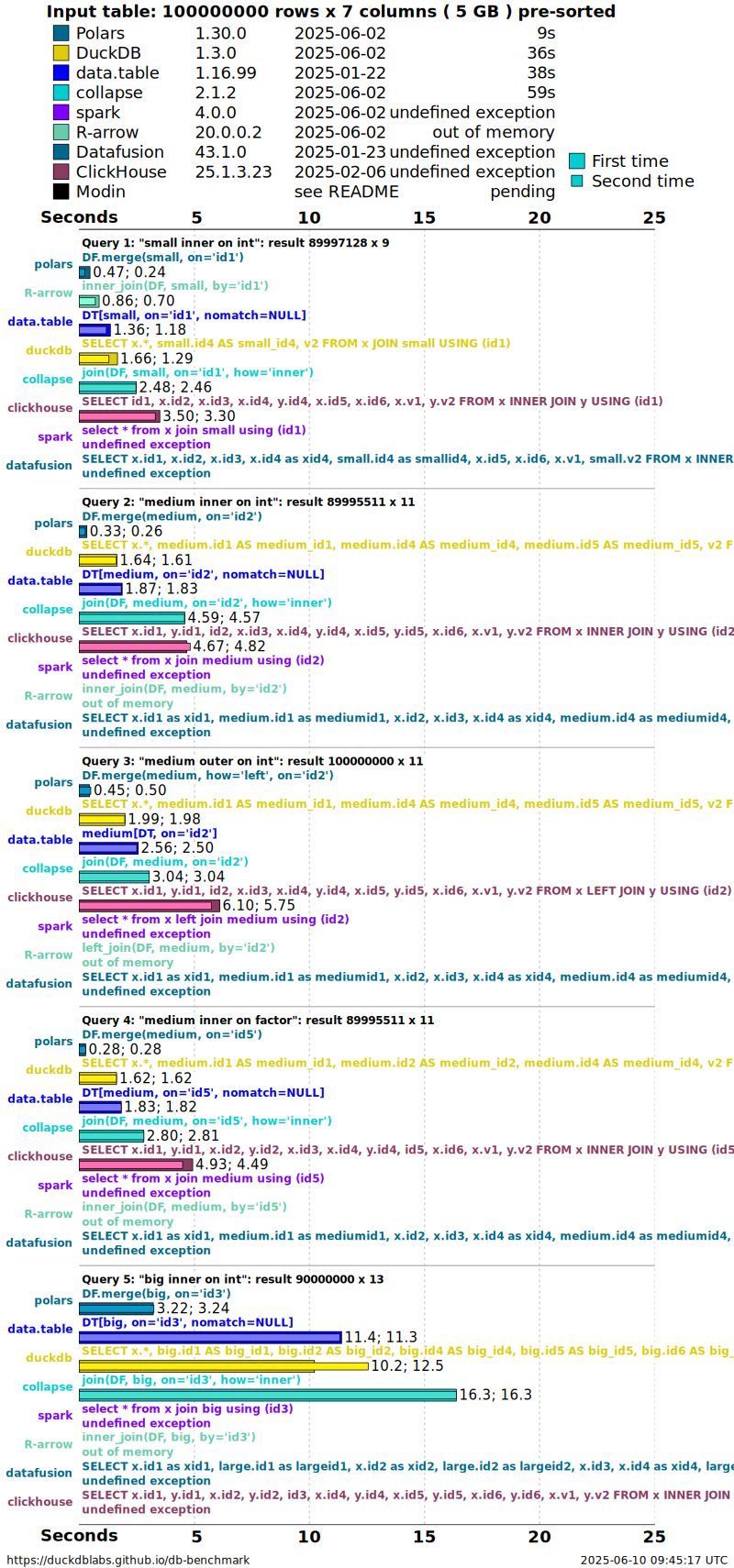Click 'select * from x join big using (id3)'
Screen dimensions: 734x1568
187,1409
